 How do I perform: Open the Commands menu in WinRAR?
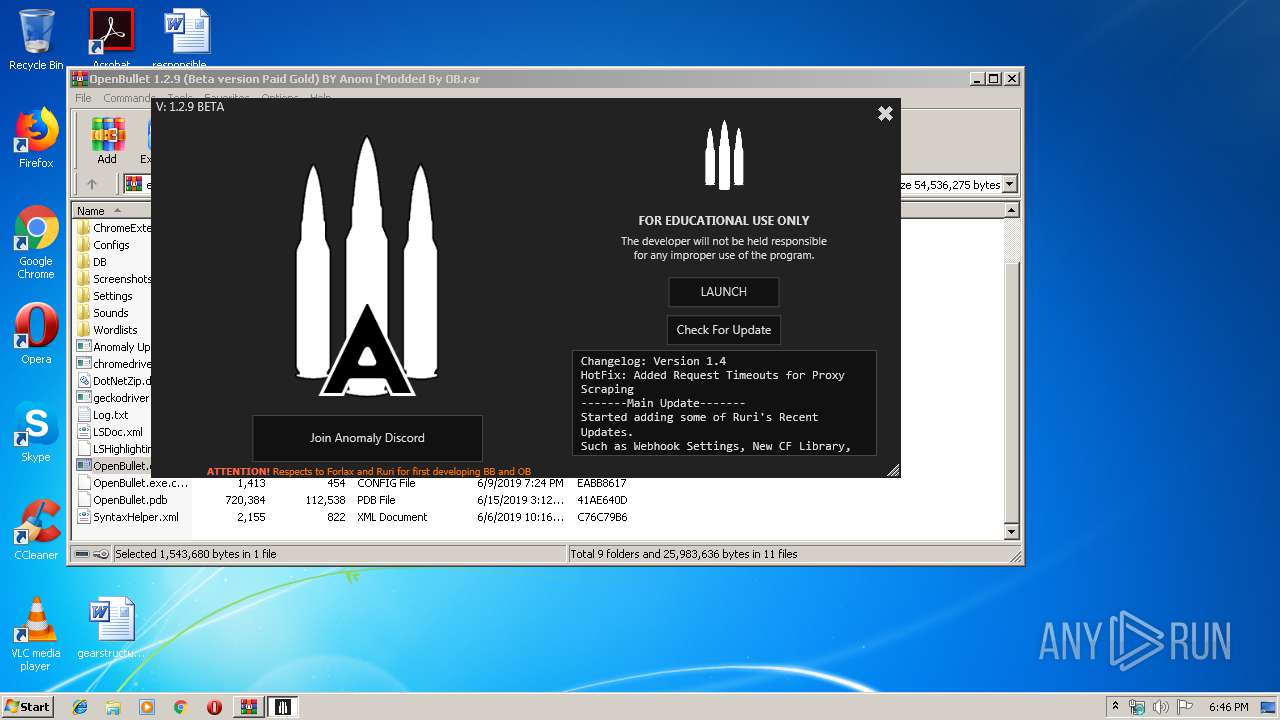point(127,98)
